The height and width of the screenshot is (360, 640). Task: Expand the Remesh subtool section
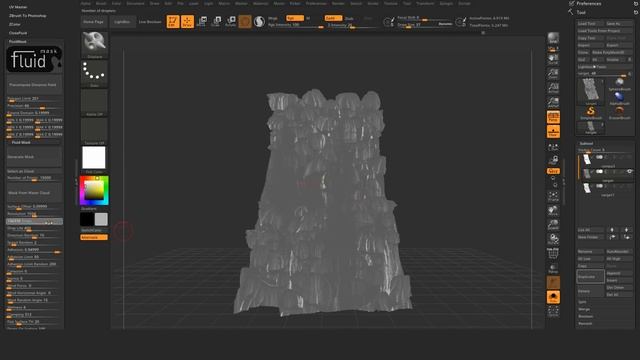(585, 324)
